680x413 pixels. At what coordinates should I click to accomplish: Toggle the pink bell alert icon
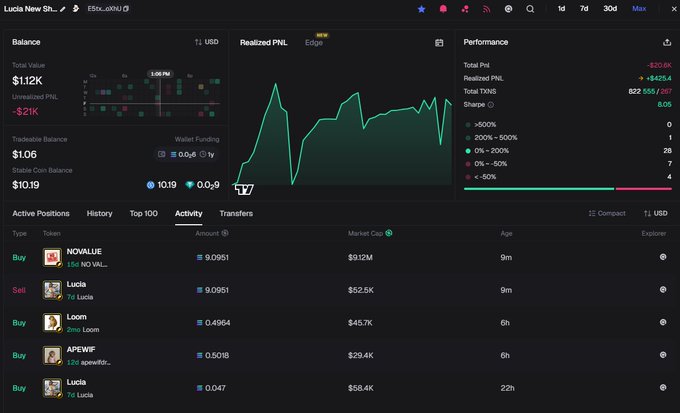click(x=443, y=9)
